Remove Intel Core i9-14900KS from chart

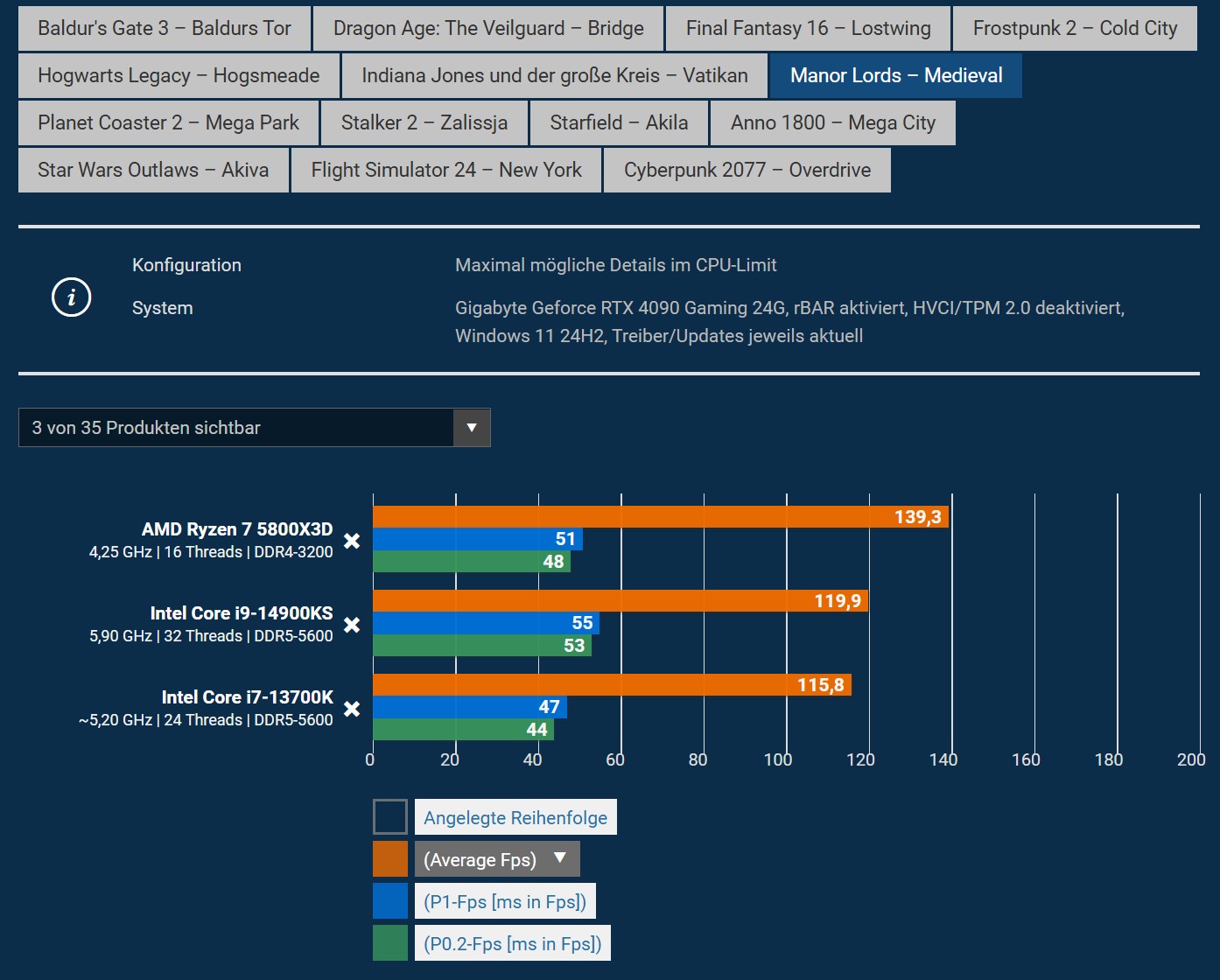point(352,625)
